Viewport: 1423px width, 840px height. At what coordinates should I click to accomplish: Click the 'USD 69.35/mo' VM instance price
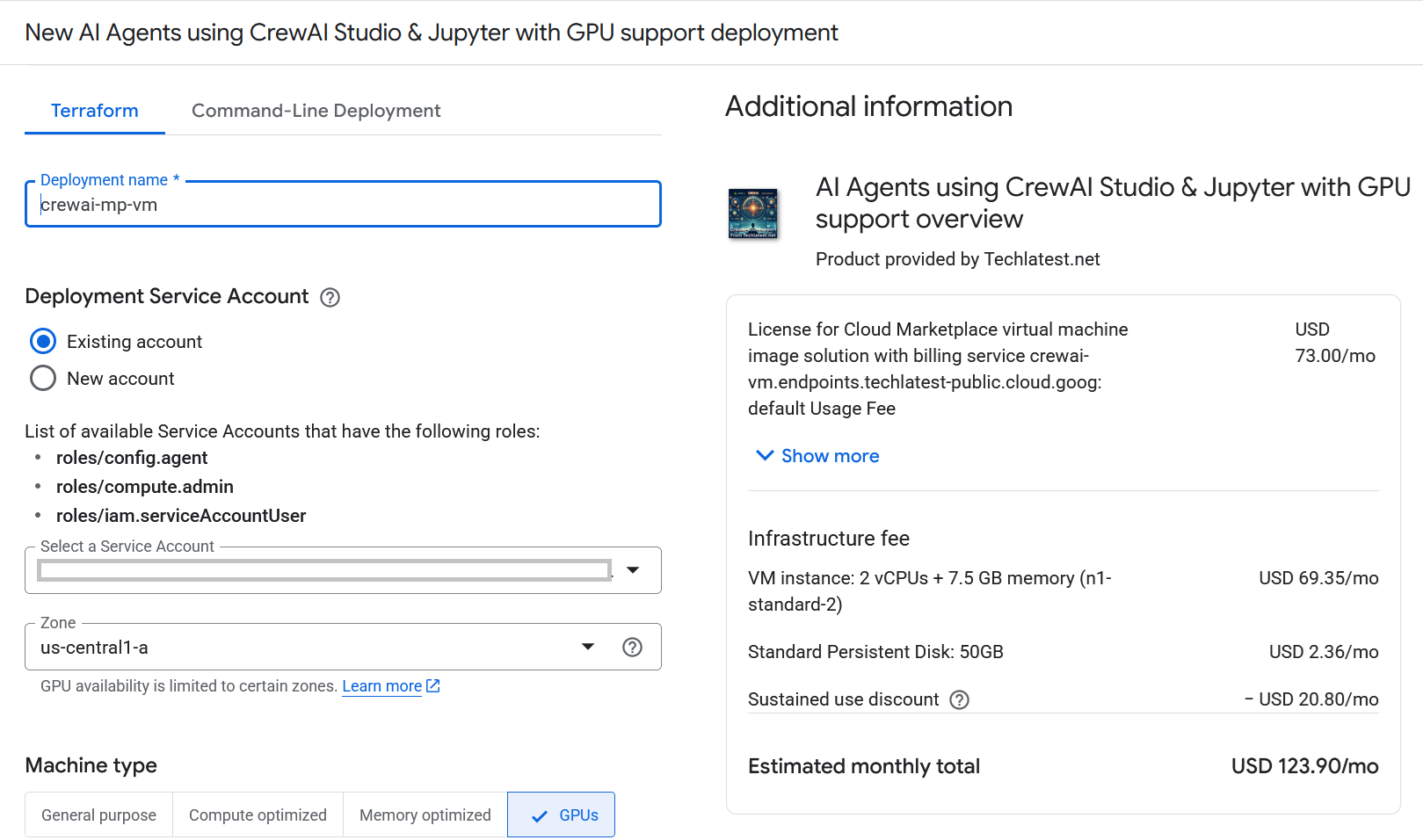[x=1318, y=578]
